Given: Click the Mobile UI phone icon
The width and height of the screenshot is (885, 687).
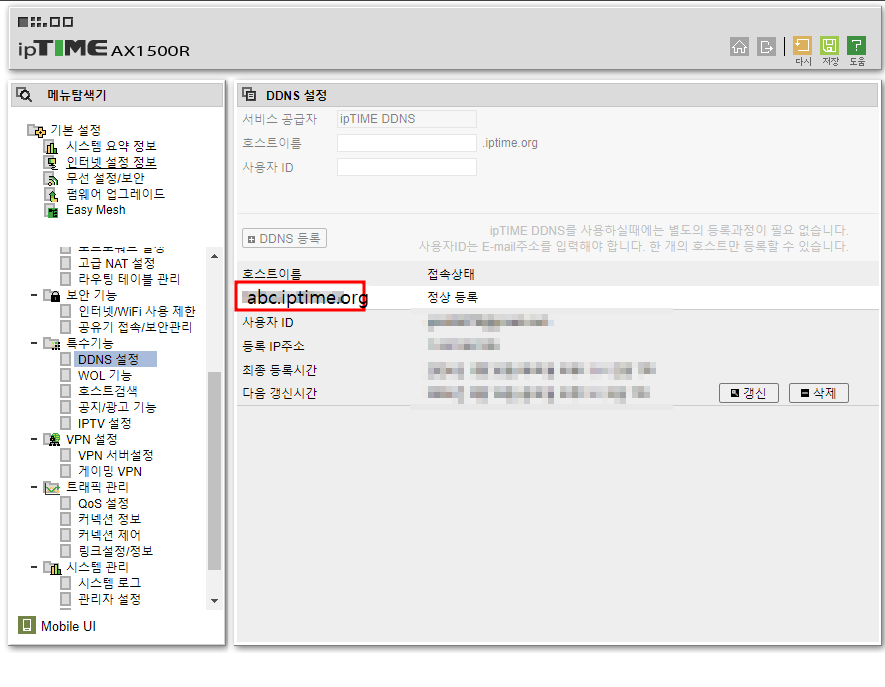Looking at the screenshot, I should click(x=27, y=625).
